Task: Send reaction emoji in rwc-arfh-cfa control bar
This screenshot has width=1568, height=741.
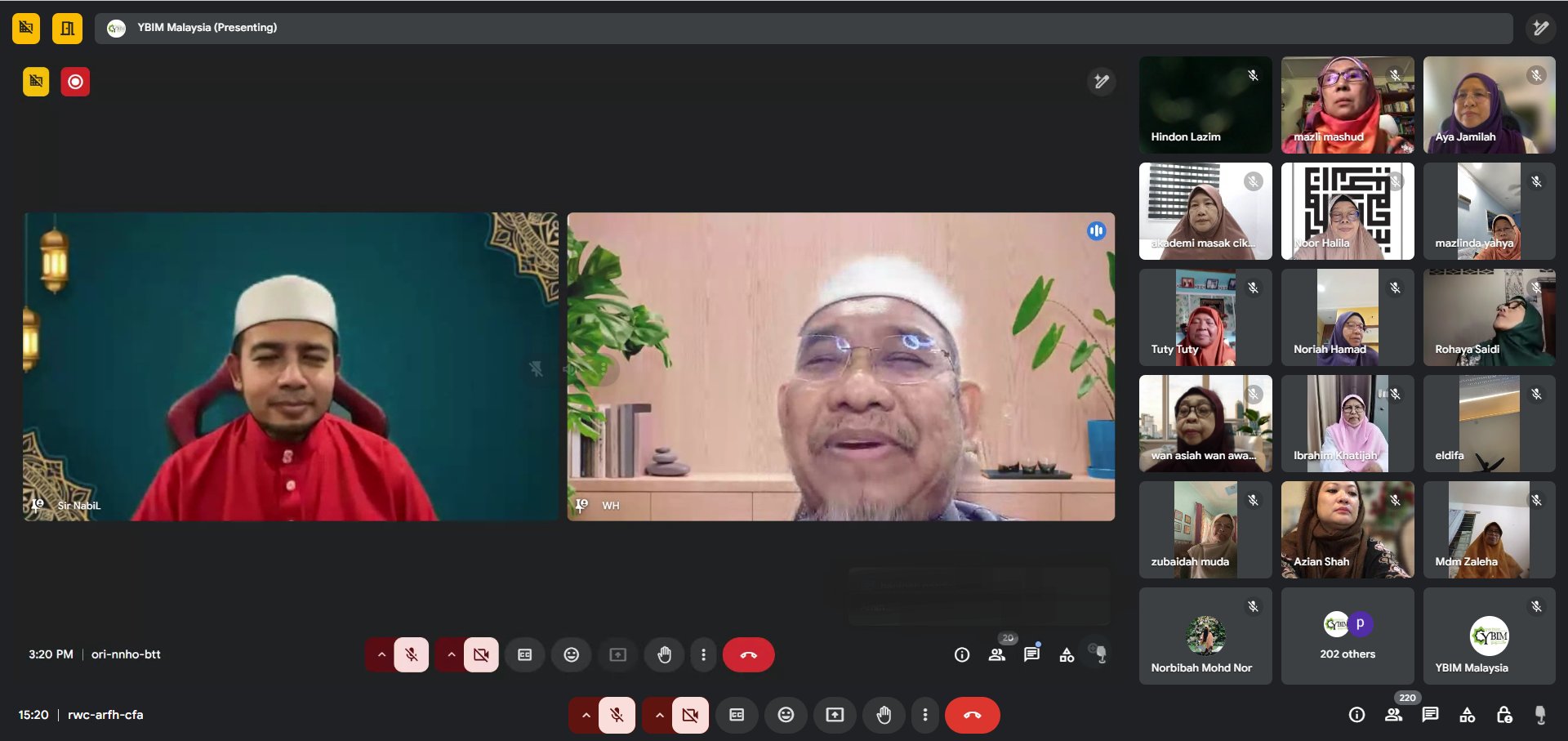Action: tap(786, 715)
